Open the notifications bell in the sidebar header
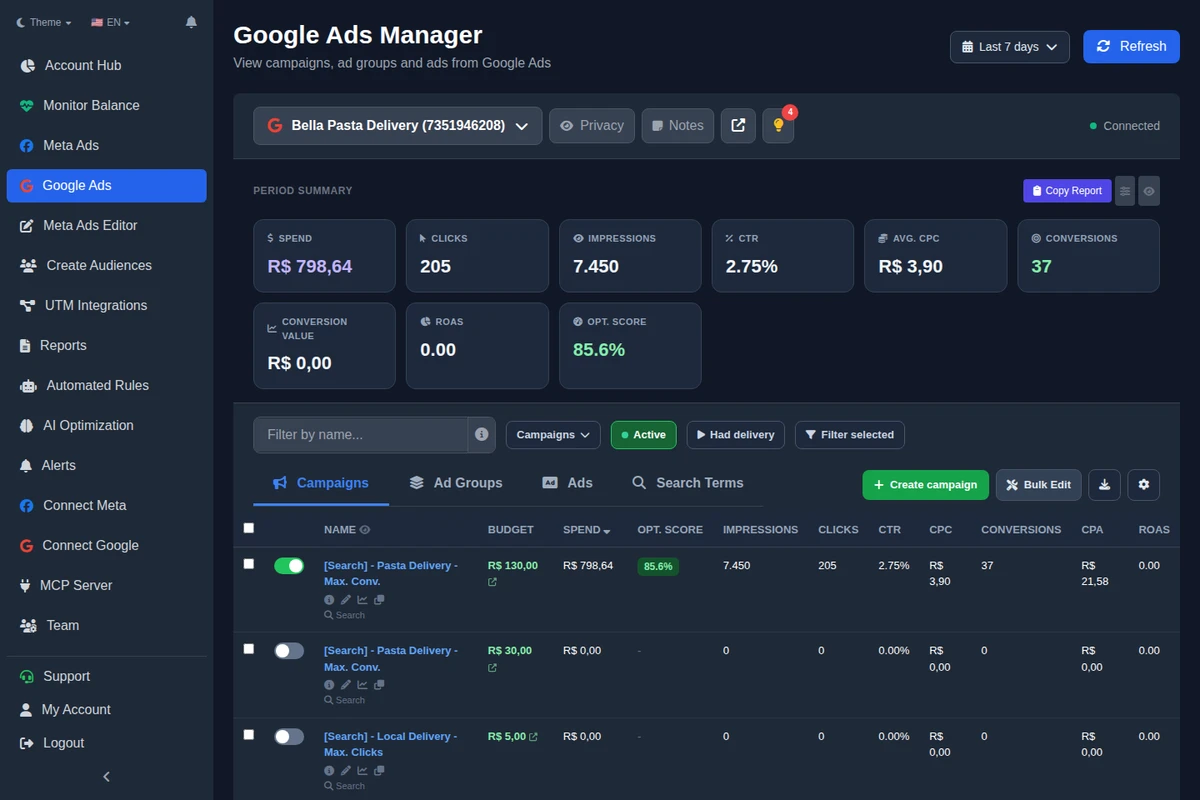This screenshot has width=1200, height=800. point(191,22)
